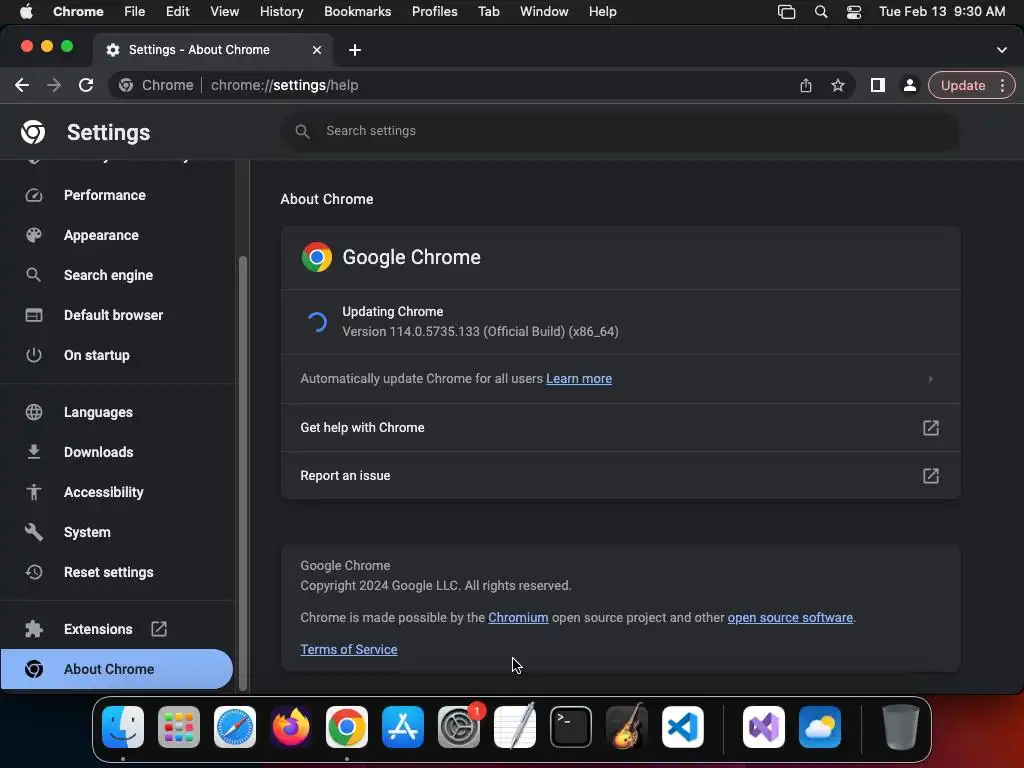Open the Edit menu

pos(177,12)
